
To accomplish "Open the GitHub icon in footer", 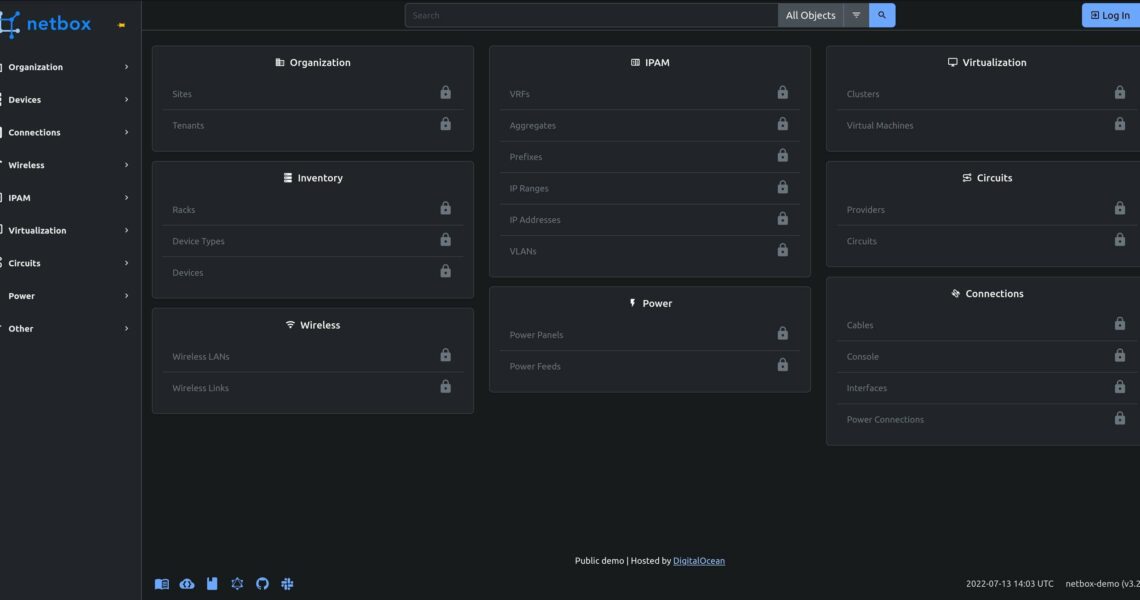I will (x=262, y=584).
